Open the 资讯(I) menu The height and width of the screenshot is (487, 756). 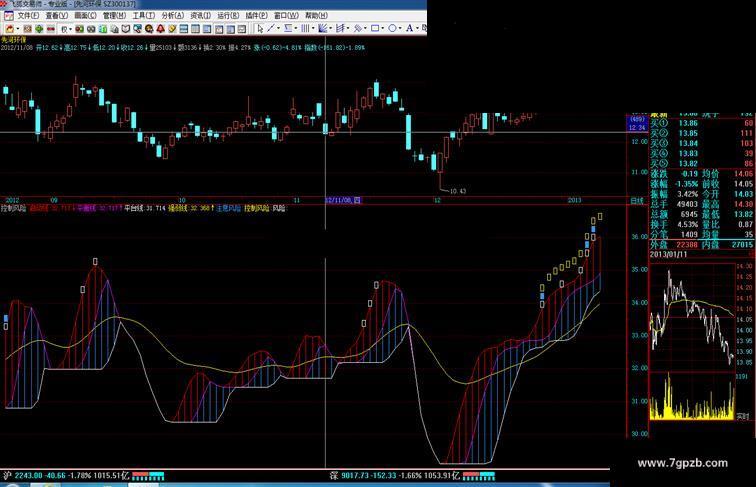(x=201, y=15)
